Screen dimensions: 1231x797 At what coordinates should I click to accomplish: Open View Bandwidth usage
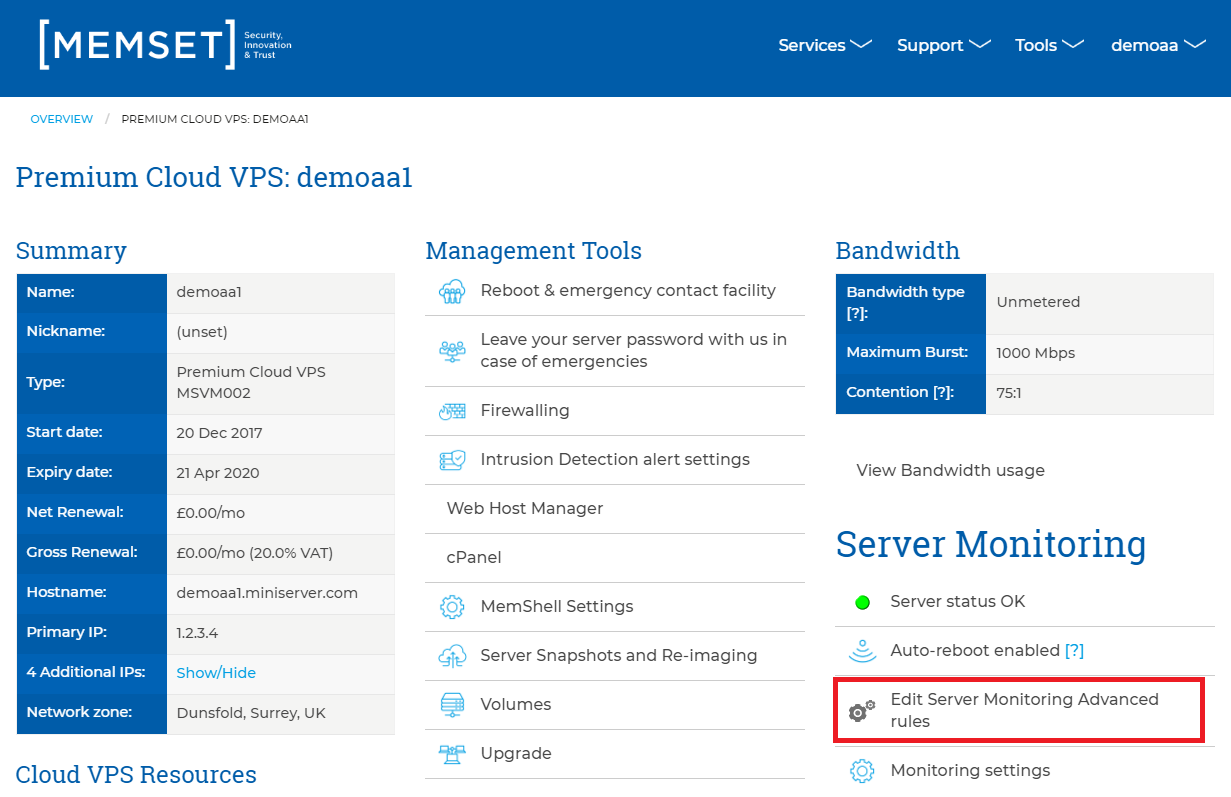951,471
